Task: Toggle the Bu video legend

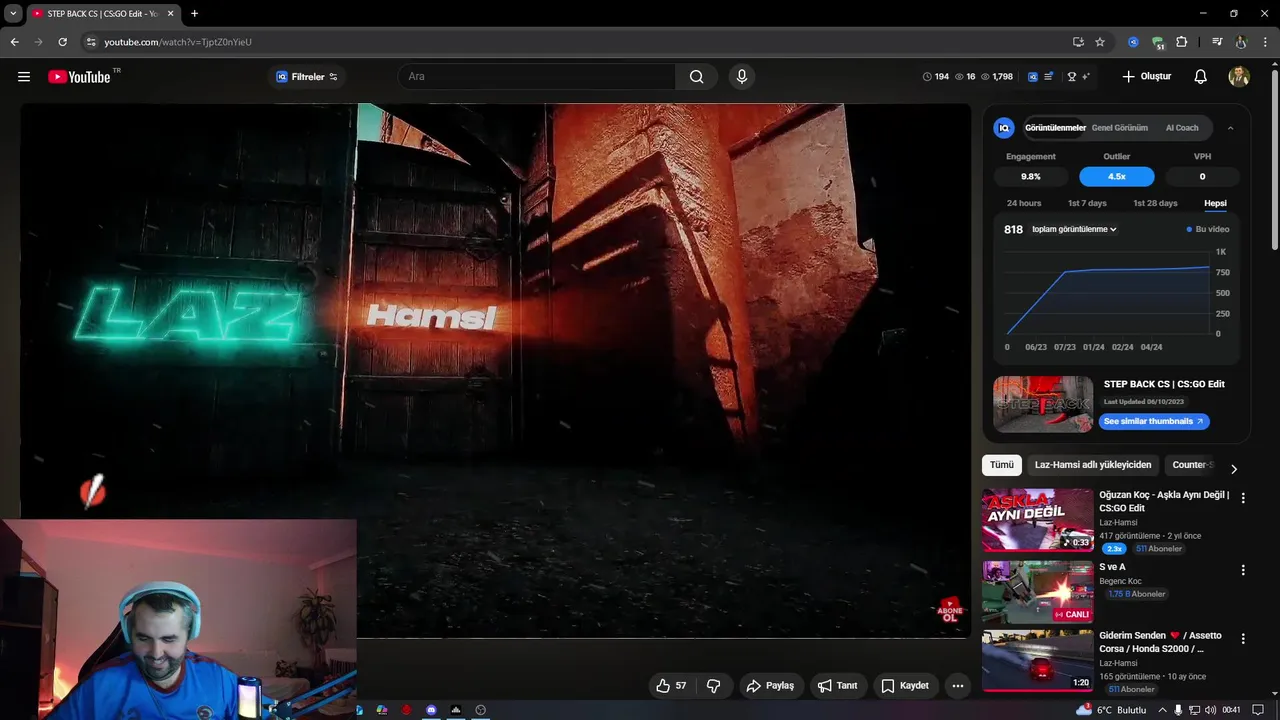Action: pyautogui.click(x=1208, y=229)
